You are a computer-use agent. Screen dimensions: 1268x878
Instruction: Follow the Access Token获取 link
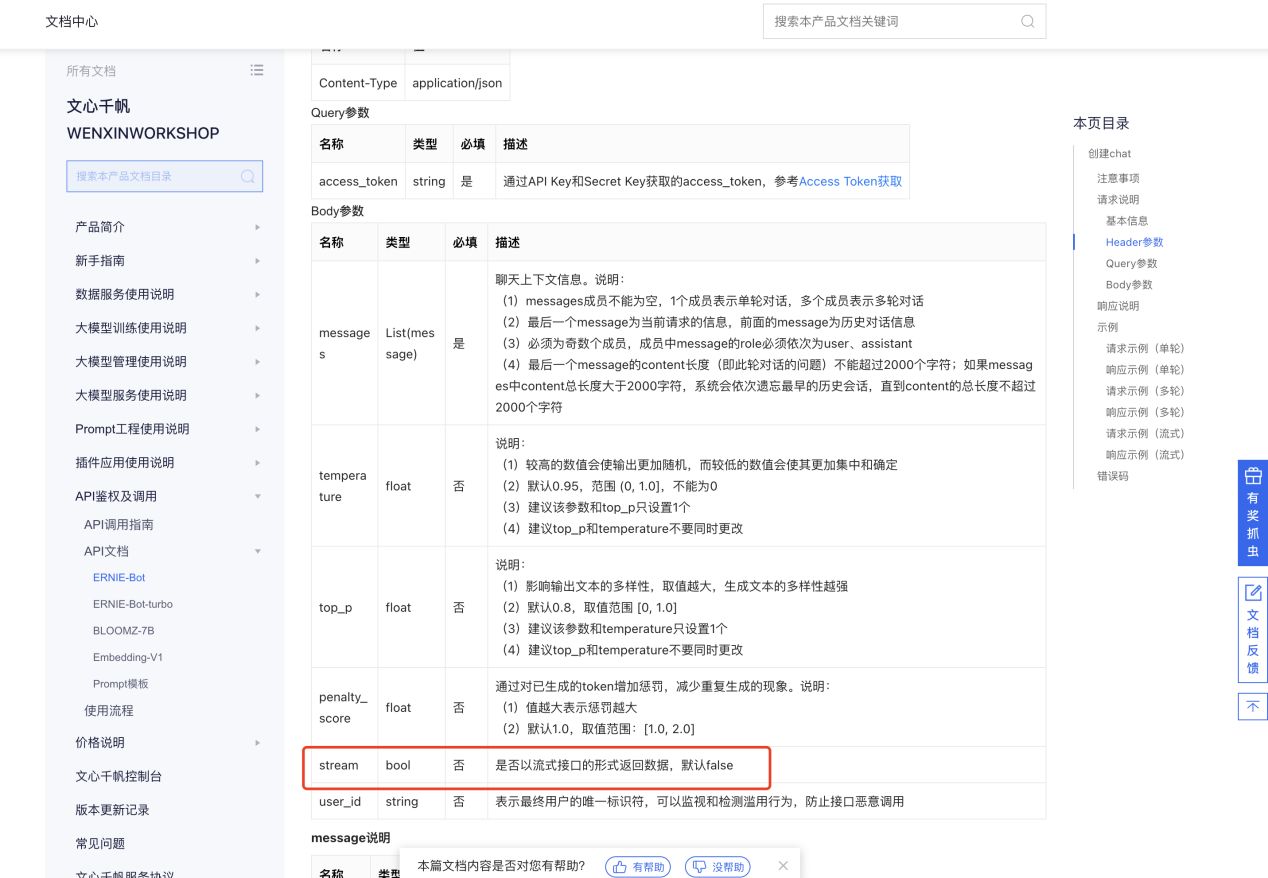coord(850,181)
